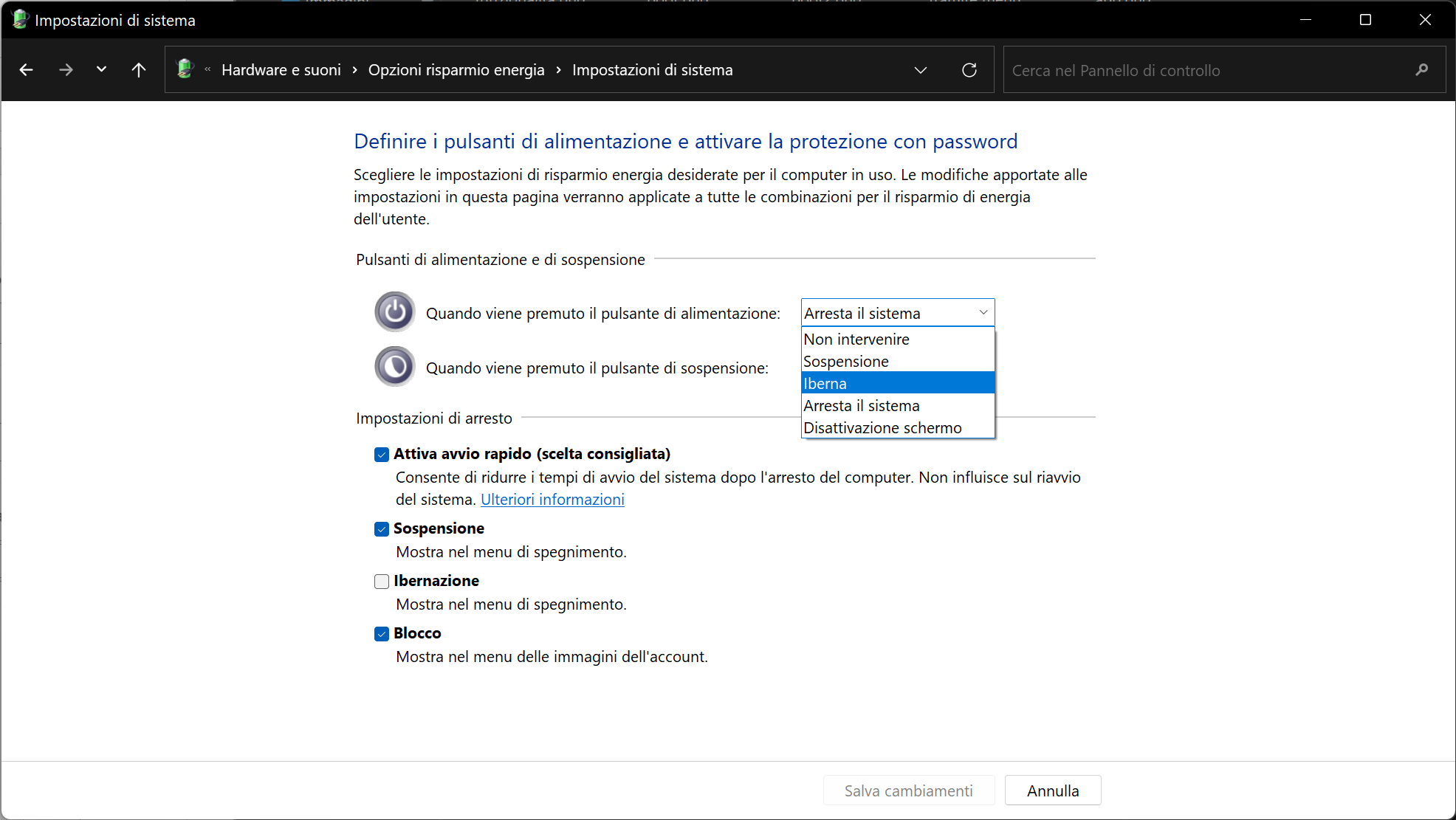Image resolution: width=1456 pixels, height=820 pixels.
Task: Click the sleep button moon icon
Action: [x=395, y=367]
